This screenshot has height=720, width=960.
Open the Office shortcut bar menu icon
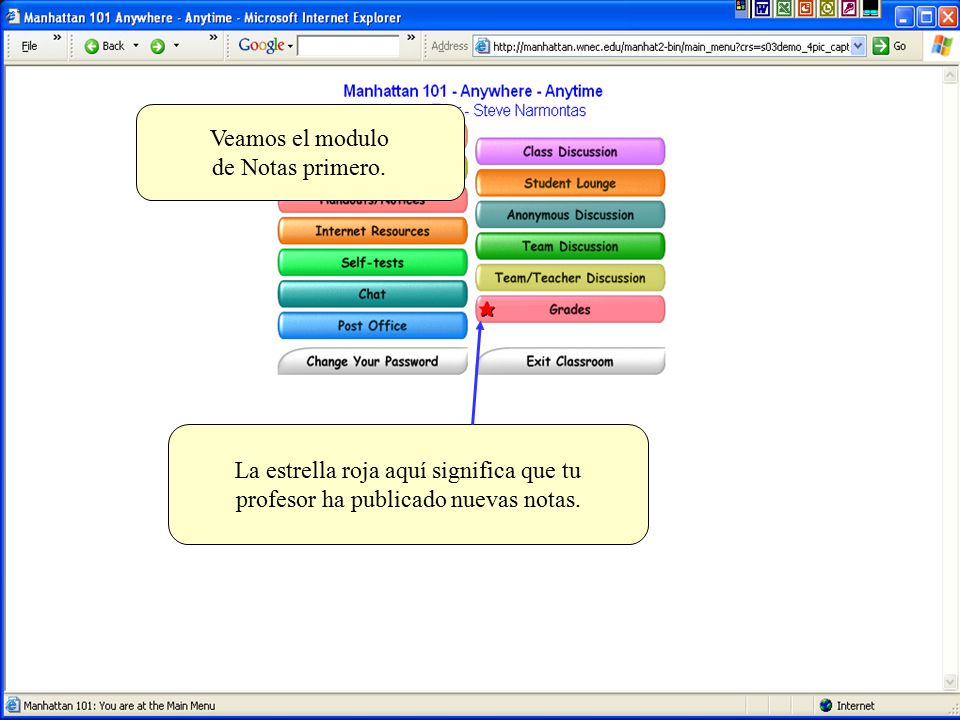tap(741, 7)
